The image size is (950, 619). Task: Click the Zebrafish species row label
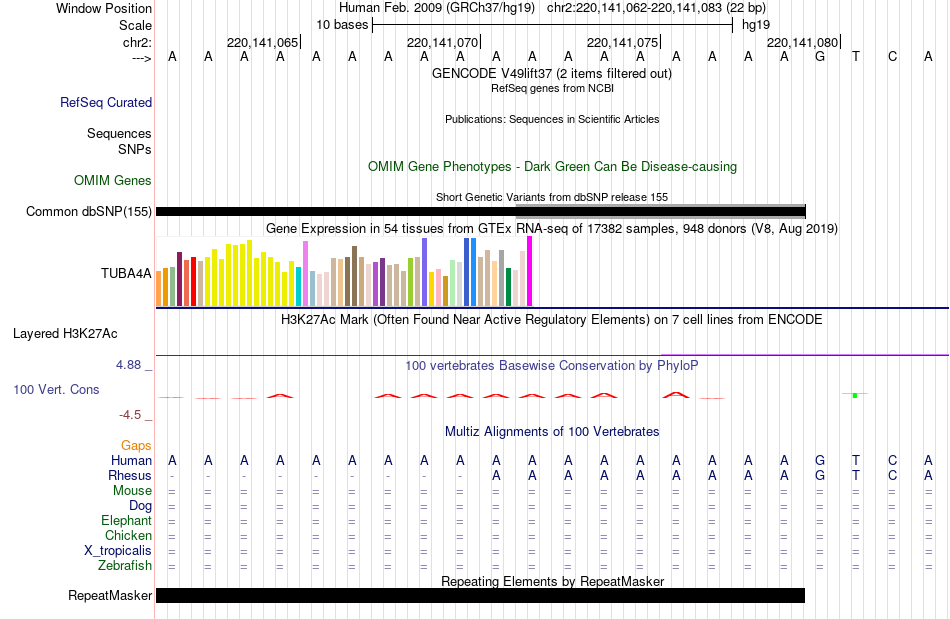point(125,566)
